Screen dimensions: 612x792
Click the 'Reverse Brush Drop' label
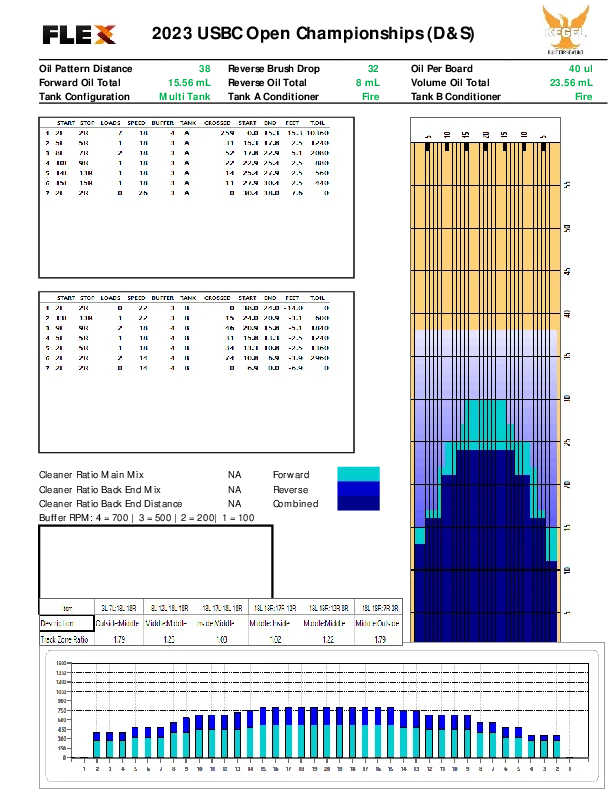coord(274,69)
